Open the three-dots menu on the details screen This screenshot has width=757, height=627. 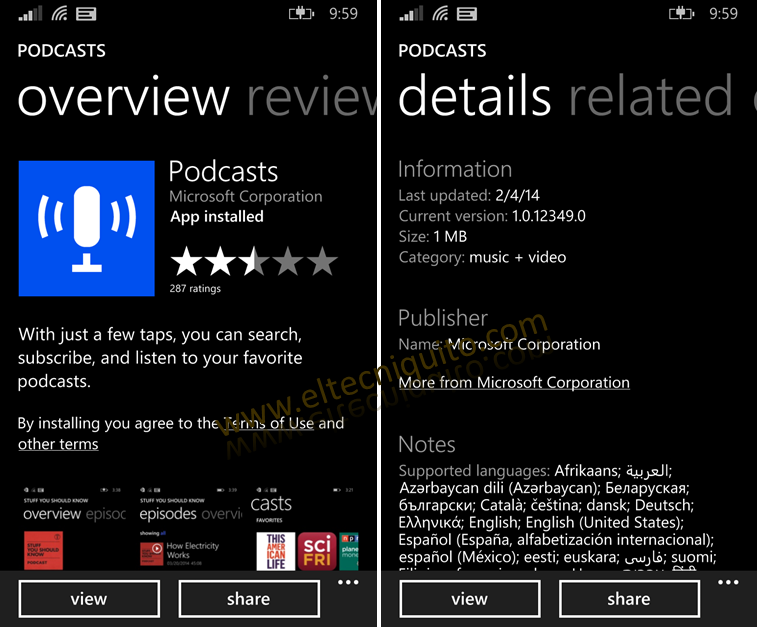coord(728,583)
